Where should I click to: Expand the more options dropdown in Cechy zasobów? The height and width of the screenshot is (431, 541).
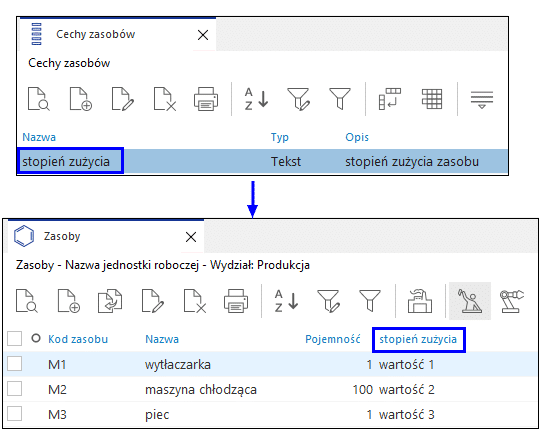pos(482,100)
